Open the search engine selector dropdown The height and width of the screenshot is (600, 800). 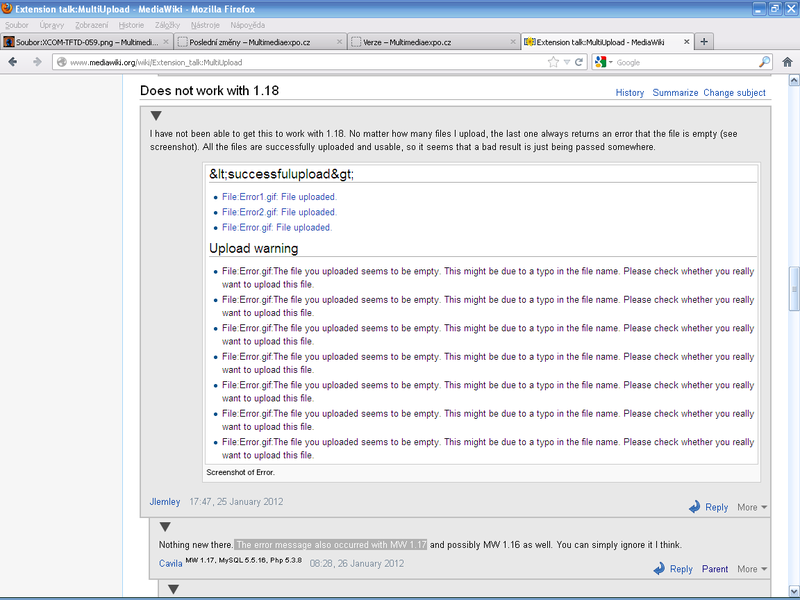pyautogui.click(x=603, y=62)
